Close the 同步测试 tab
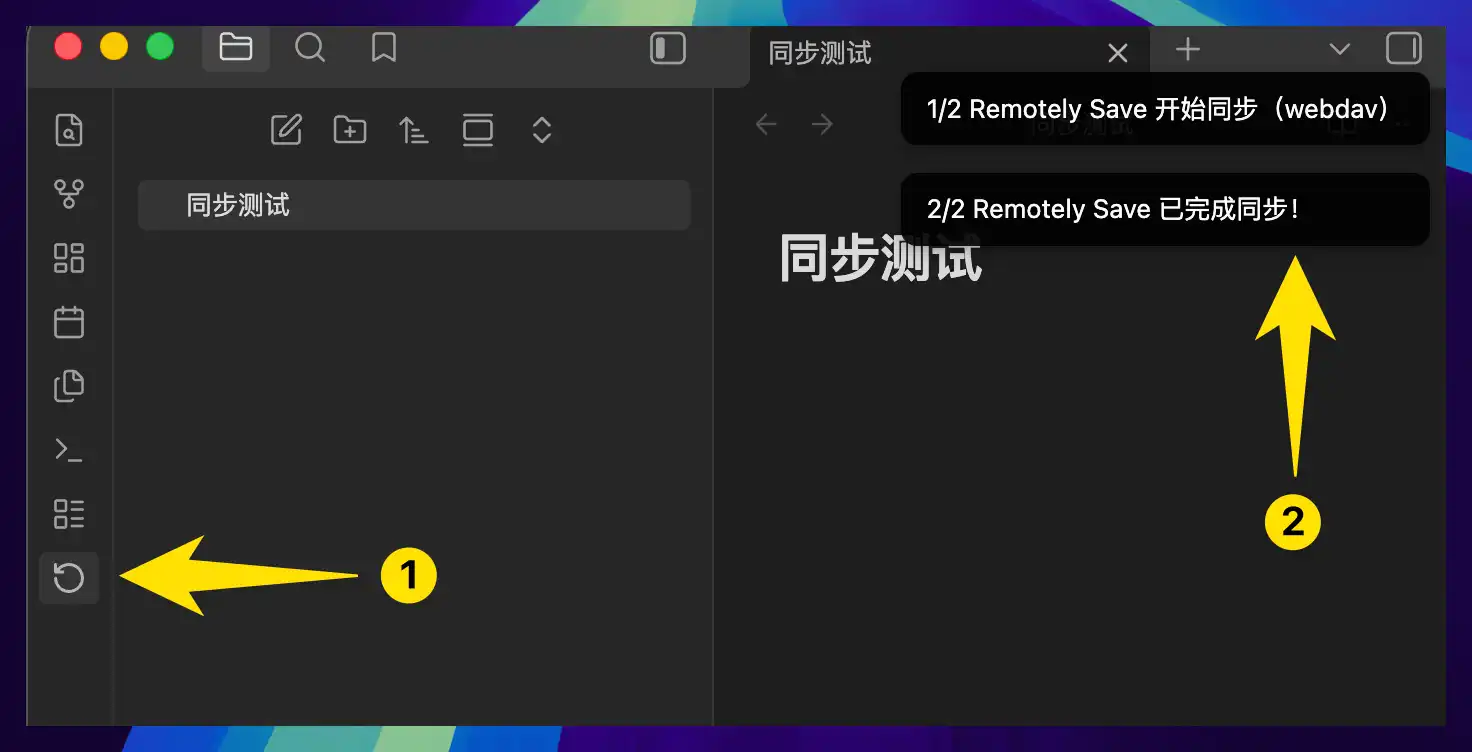1472x752 pixels. point(1118,53)
